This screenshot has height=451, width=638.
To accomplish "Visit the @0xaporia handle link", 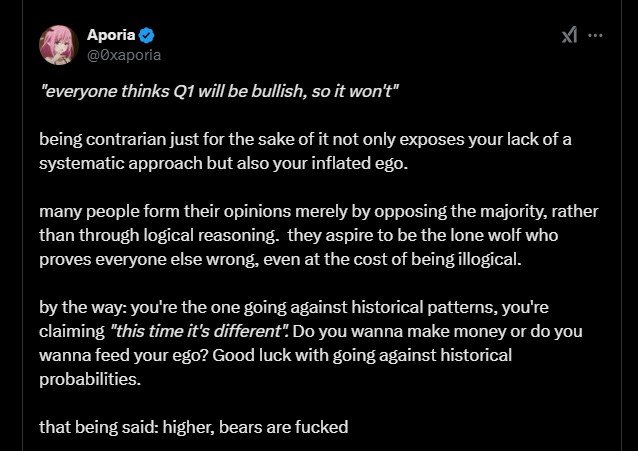I will 124,55.
